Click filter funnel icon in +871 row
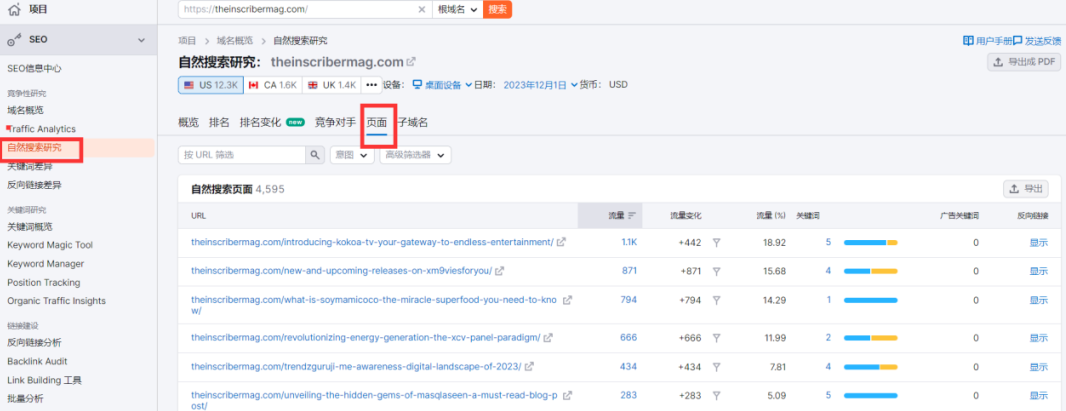1066x411 pixels. pyautogui.click(x=716, y=271)
